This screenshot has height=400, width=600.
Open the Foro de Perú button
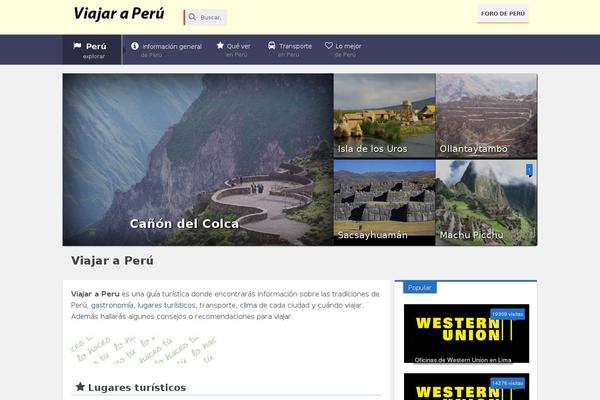[x=502, y=14]
